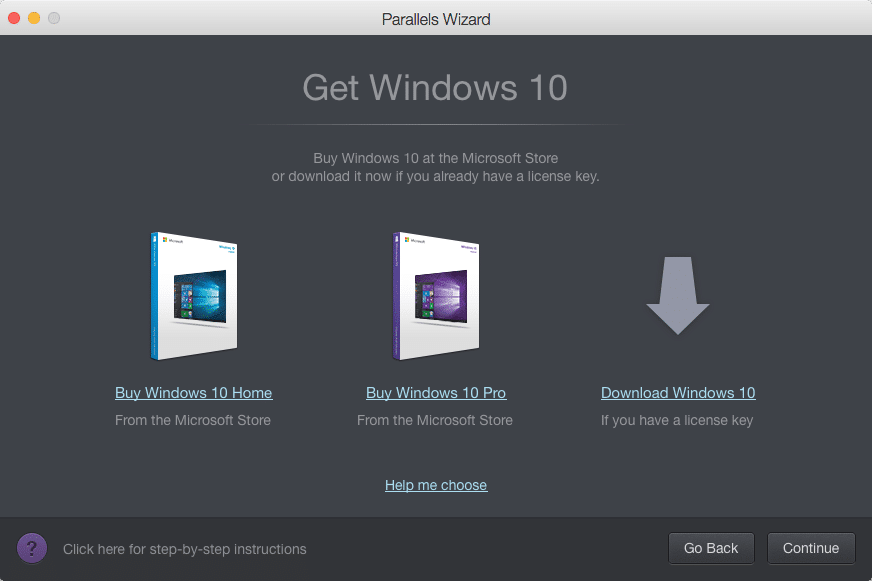Click the 'Buy Windows 10 at the Microsoft Store' subtitle
Screen dimensions: 872x581
click(x=435, y=158)
